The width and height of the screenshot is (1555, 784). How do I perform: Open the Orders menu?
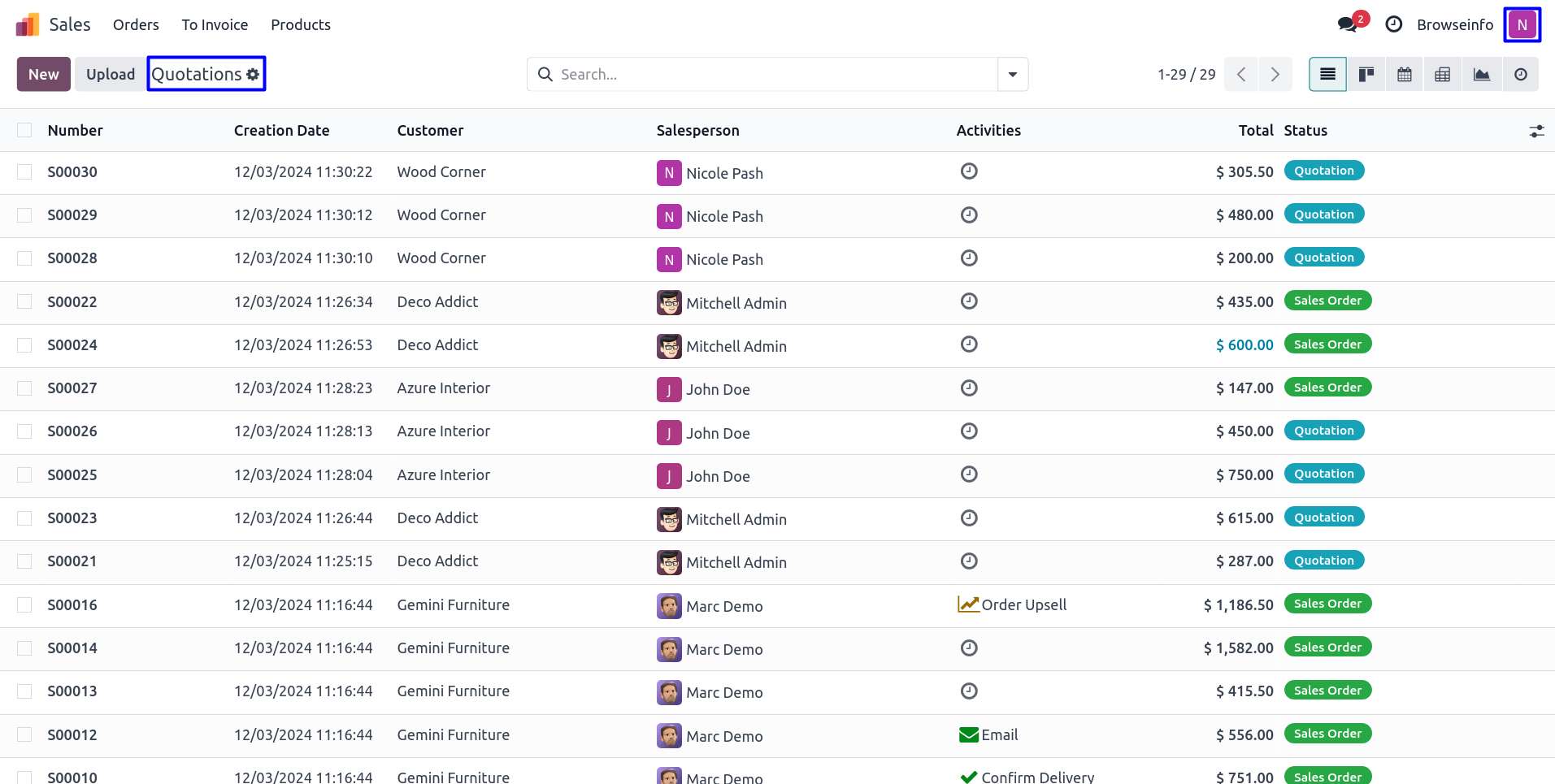pyautogui.click(x=136, y=24)
